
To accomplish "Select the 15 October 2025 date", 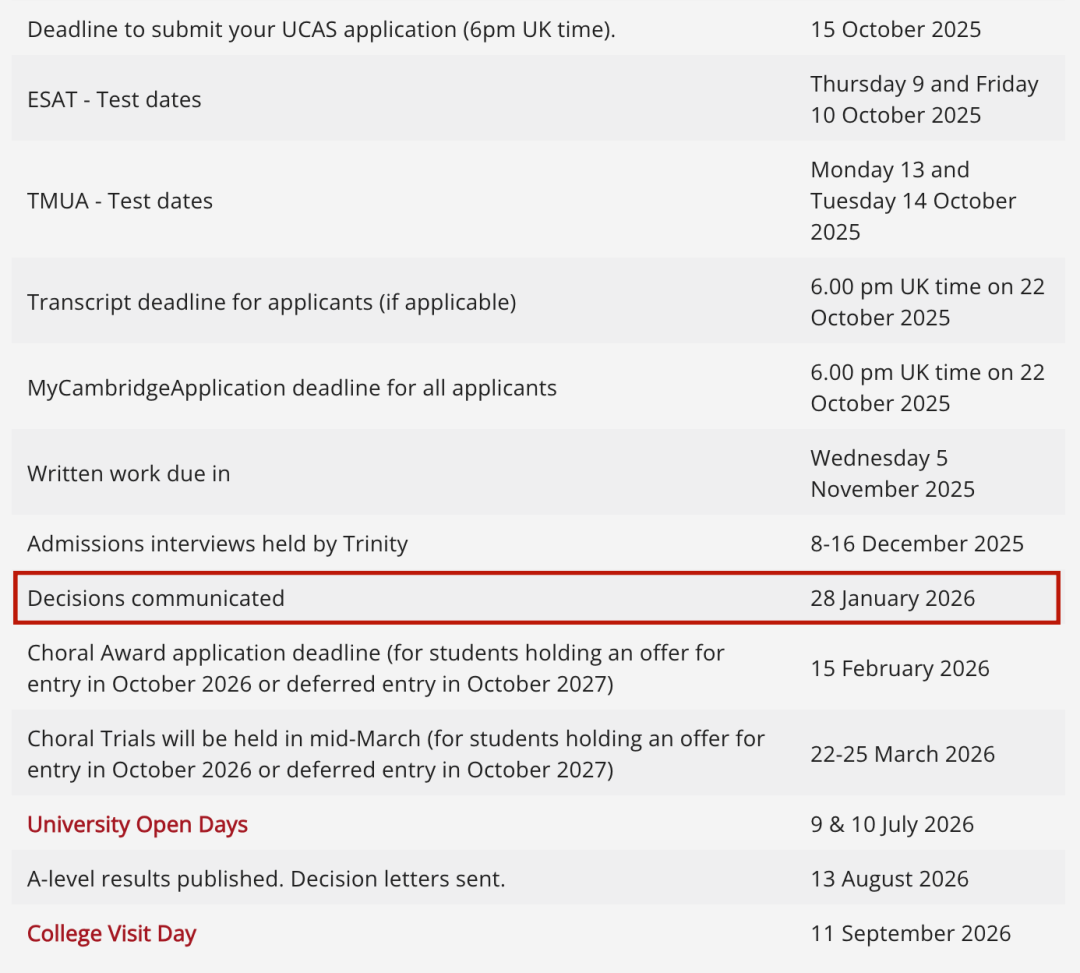I will tap(895, 29).
